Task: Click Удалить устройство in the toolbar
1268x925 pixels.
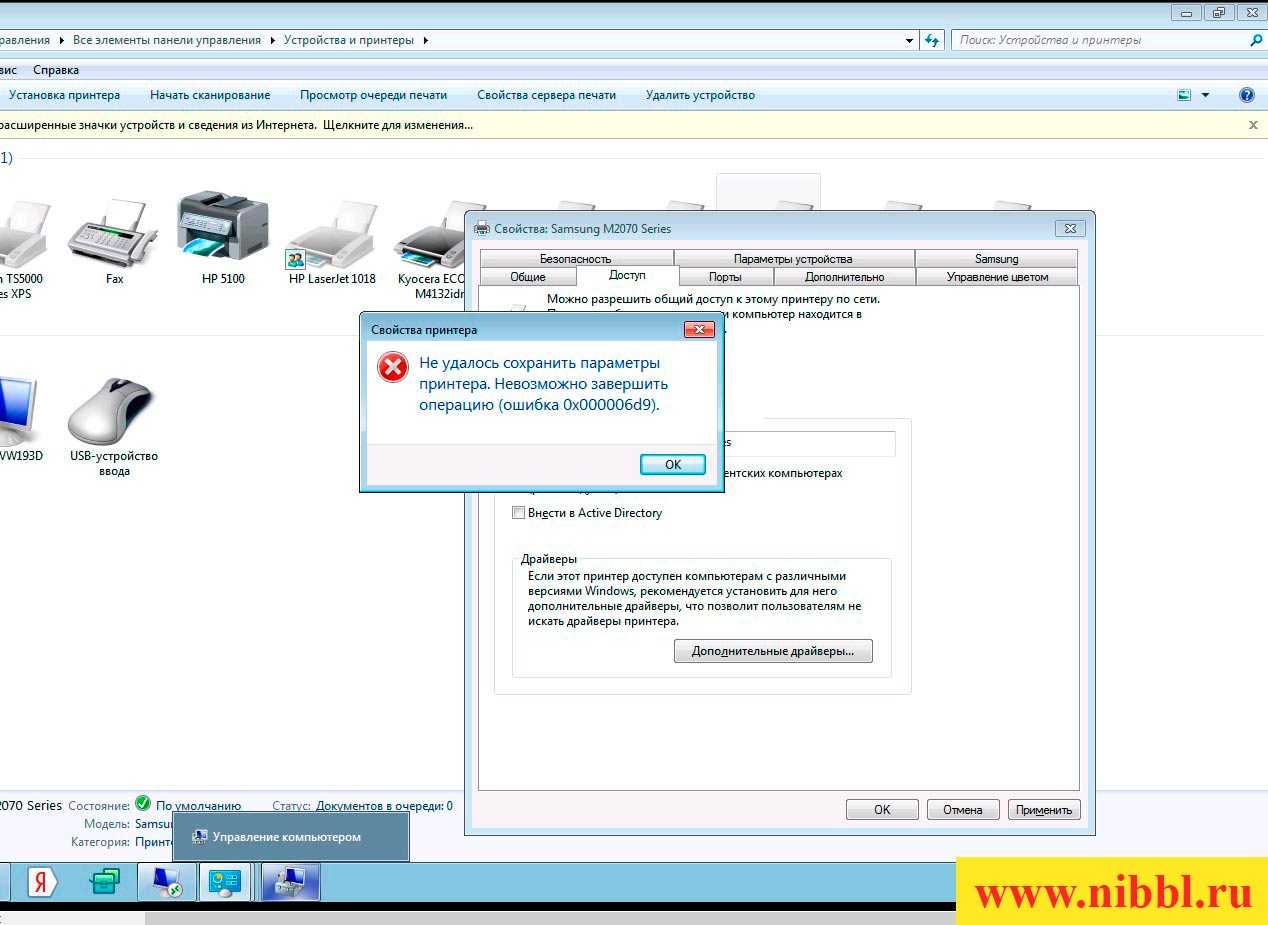Action: tap(700, 95)
